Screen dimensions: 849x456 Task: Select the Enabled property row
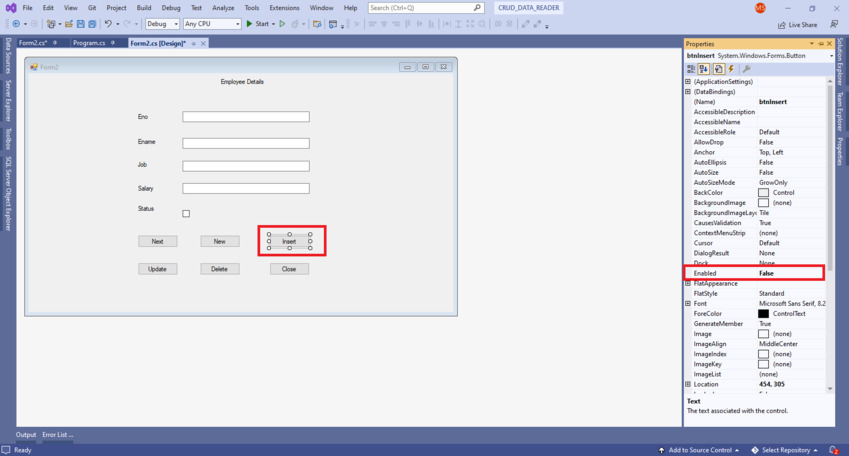755,273
